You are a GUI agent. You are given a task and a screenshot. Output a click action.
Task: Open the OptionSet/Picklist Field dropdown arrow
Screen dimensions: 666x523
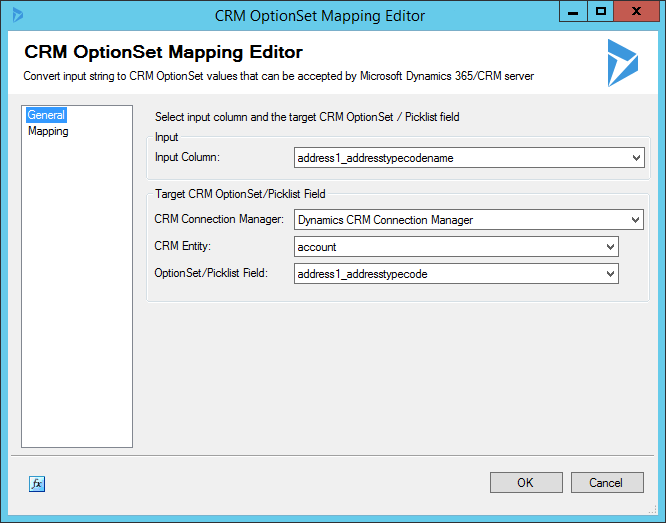(610, 274)
